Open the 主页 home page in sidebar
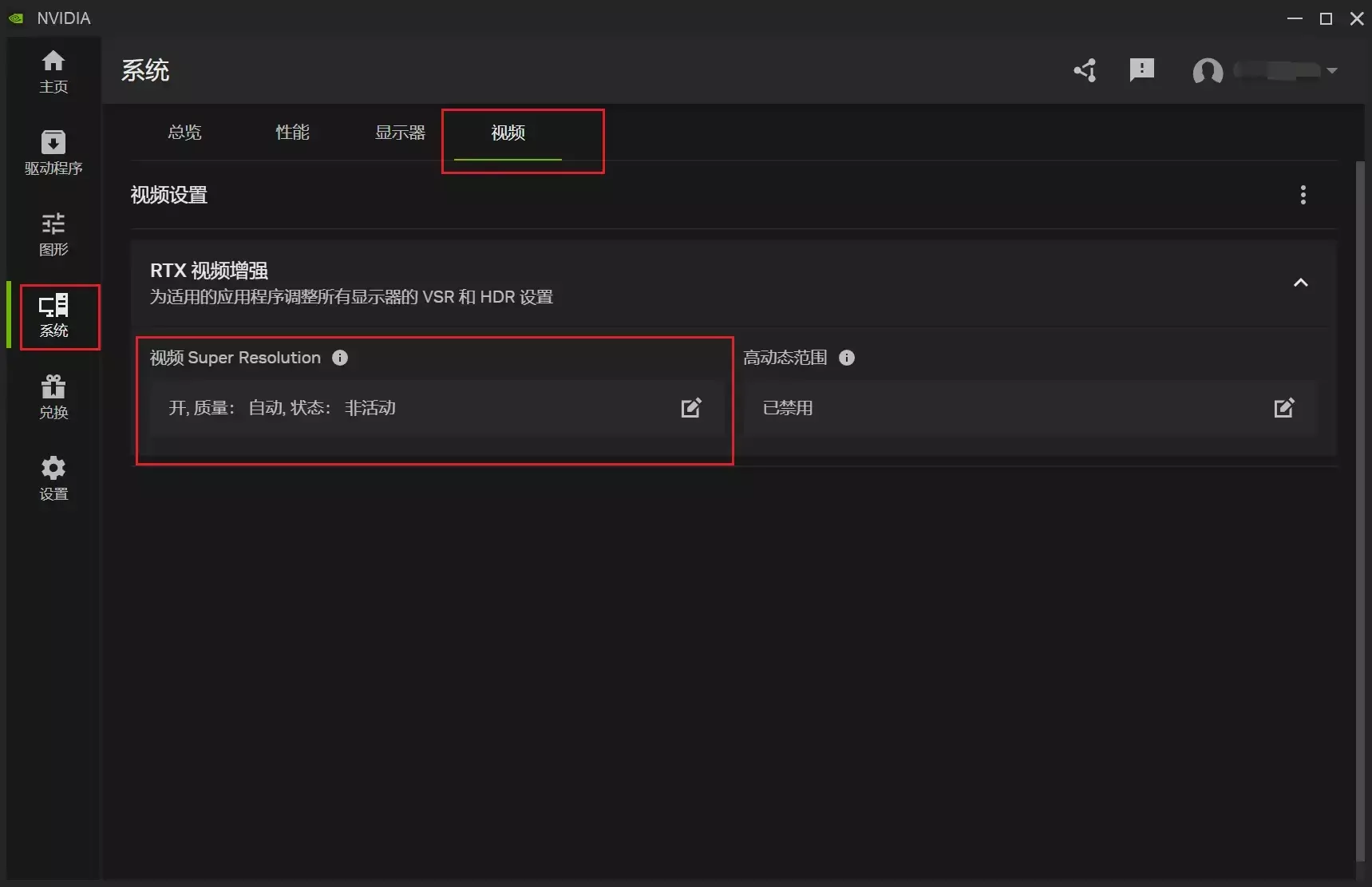The width and height of the screenshot is (1372, 887). coord(53,72)
